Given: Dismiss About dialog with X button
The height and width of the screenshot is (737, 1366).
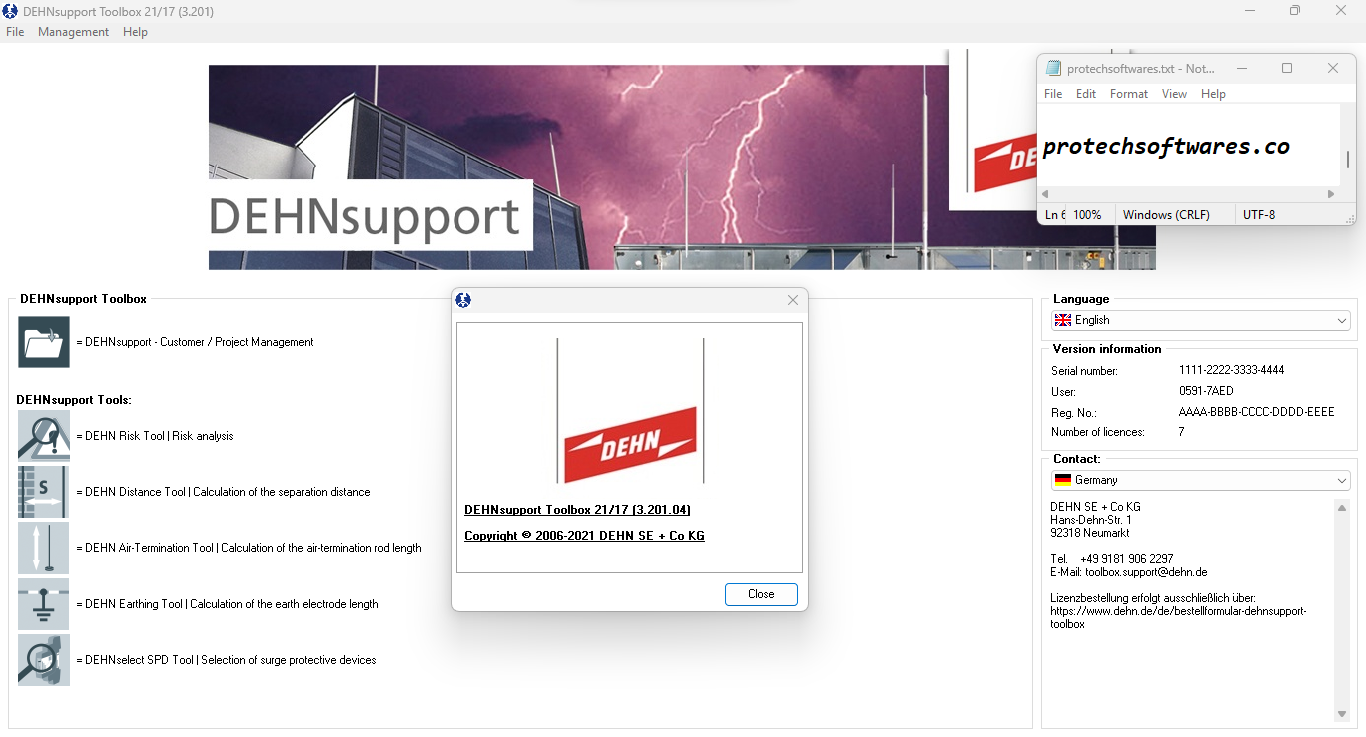Looking at the screenshot, I should [793, 300].
